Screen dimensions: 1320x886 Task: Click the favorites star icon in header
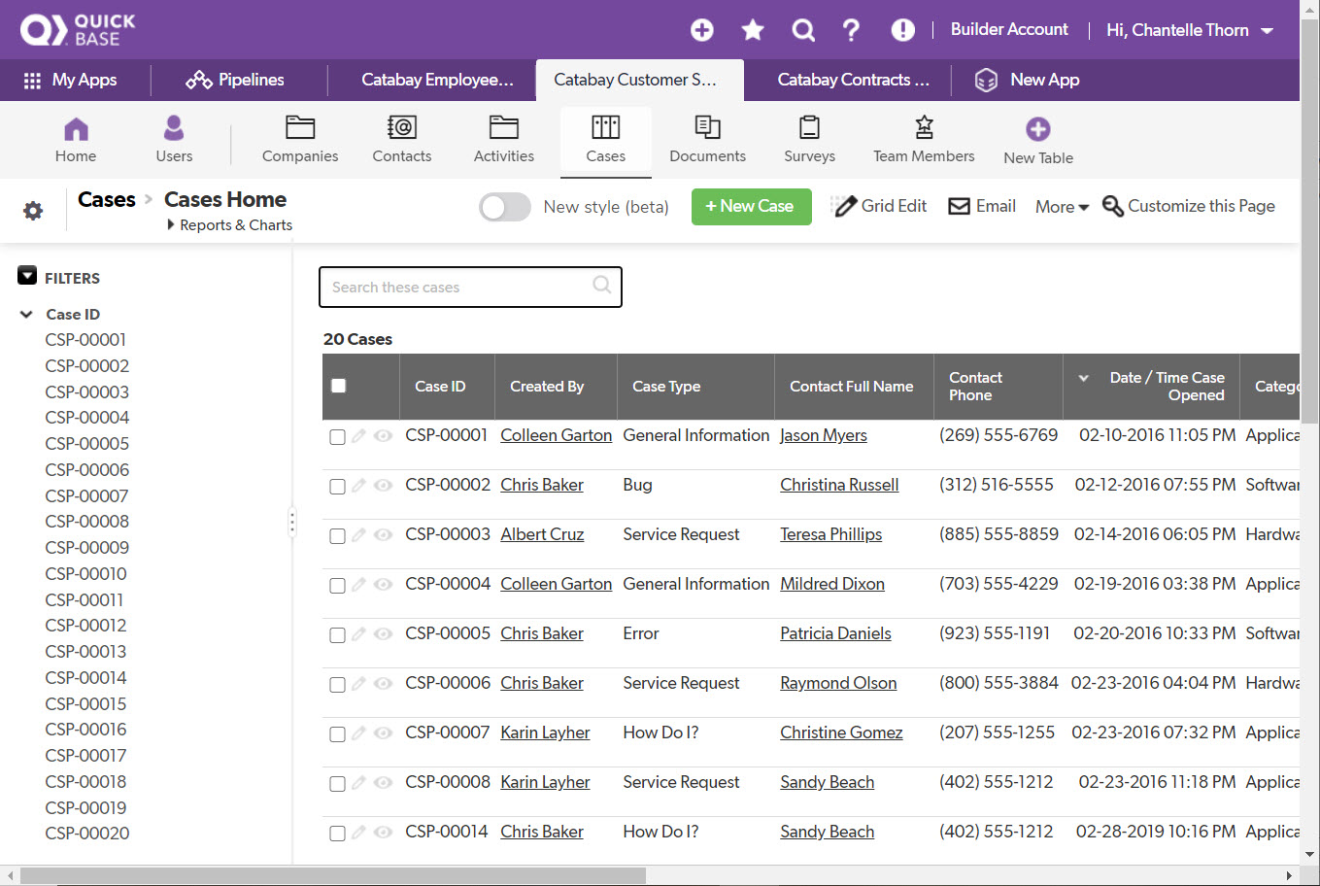click(752, 30)
